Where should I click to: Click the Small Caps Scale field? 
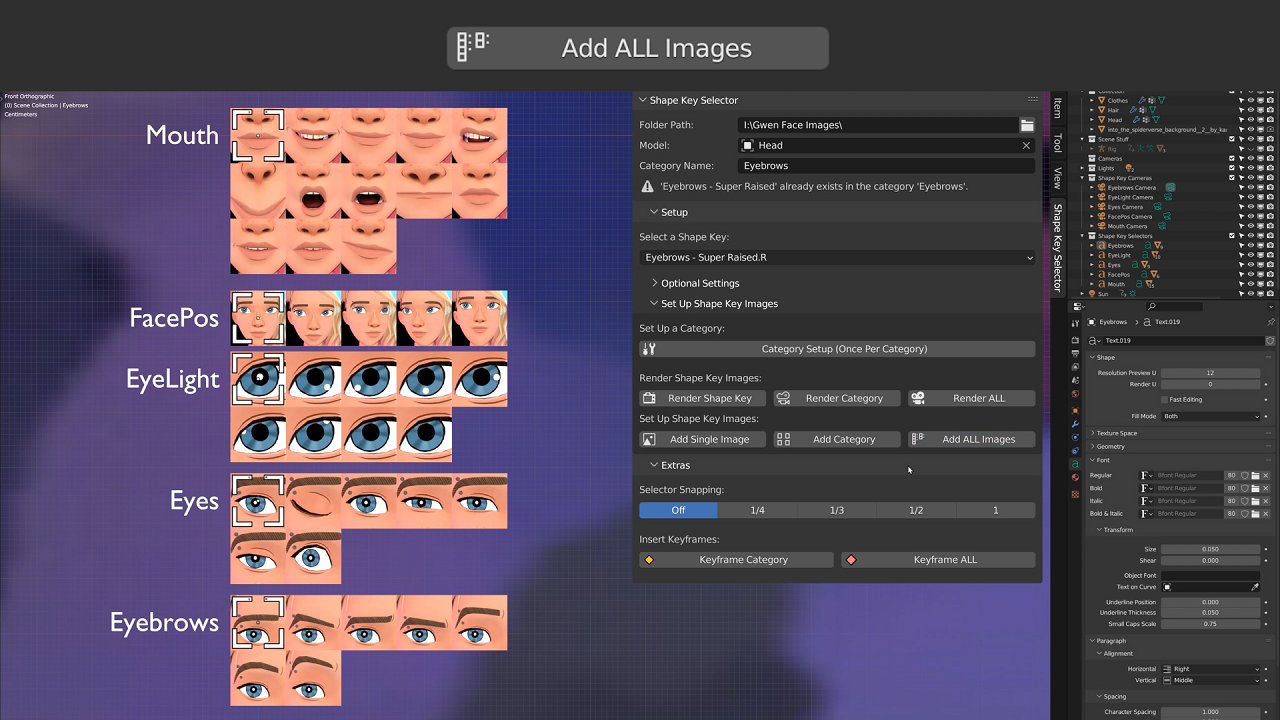point(1210,624)
